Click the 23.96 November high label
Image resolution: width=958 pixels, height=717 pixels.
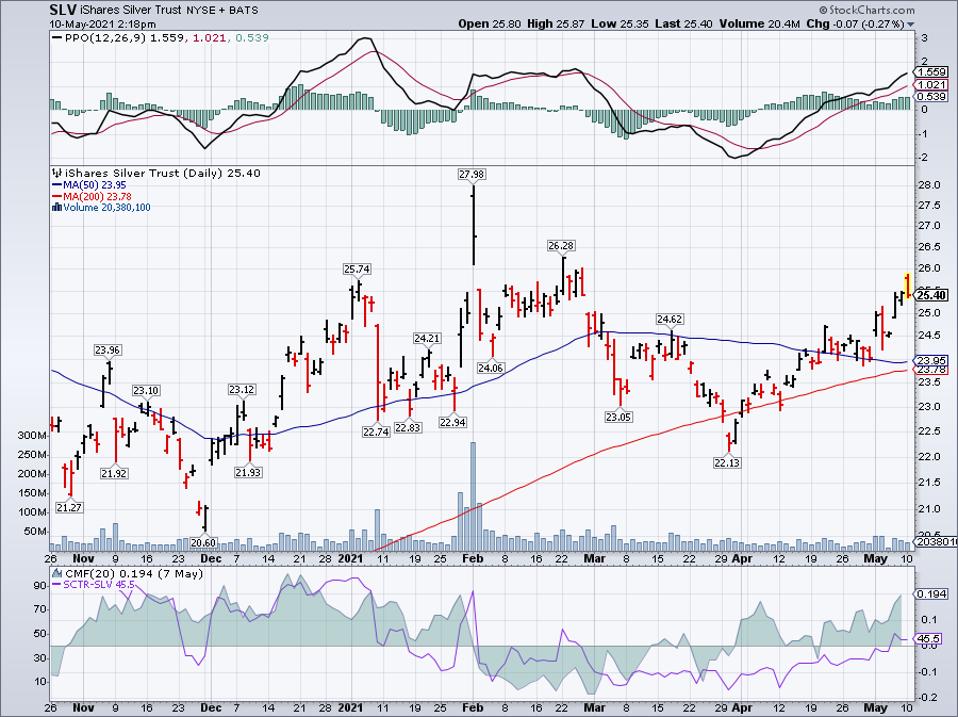(108, 351)
